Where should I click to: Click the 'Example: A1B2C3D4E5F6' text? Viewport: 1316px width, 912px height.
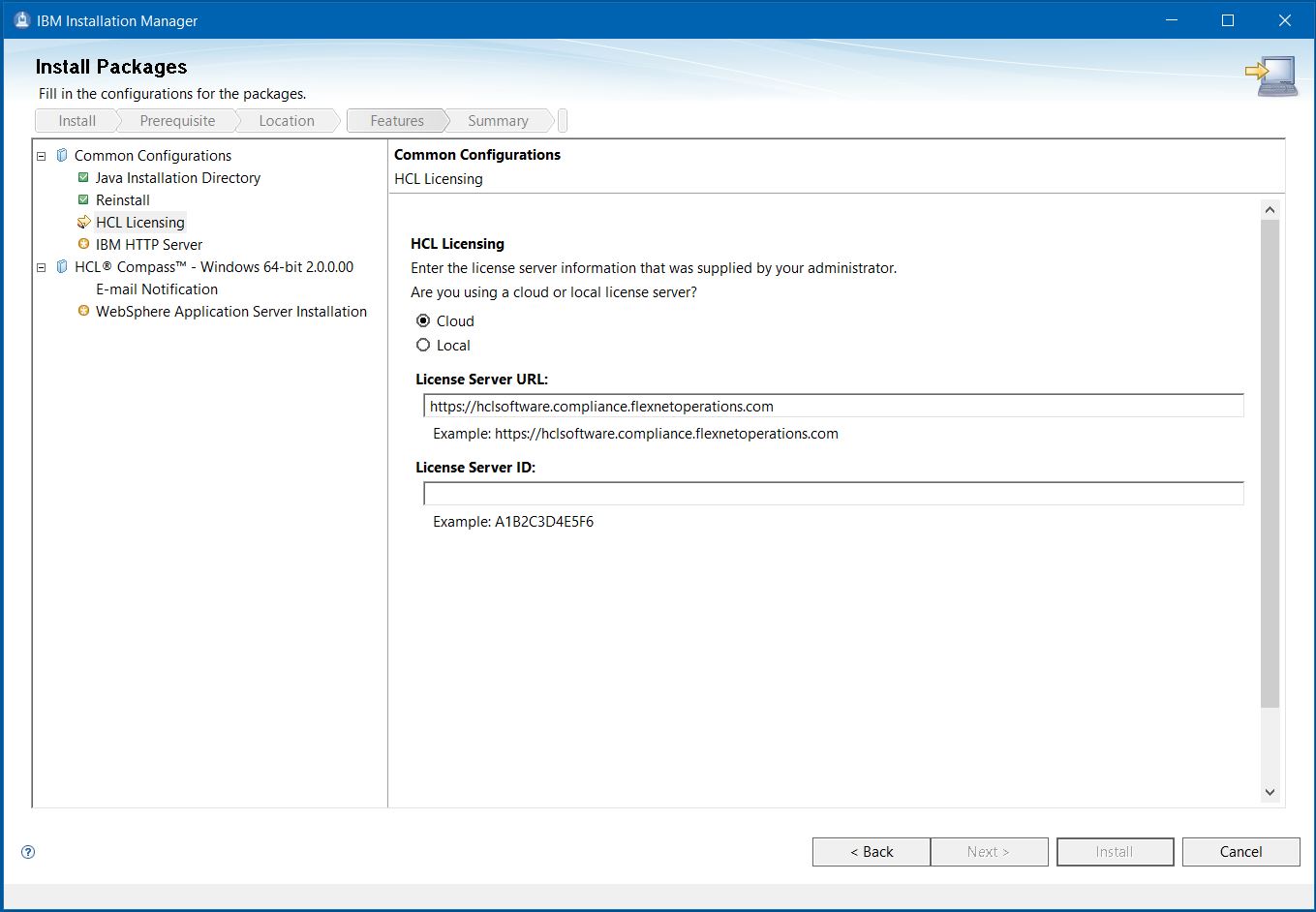pyautogui.click(x=513, y=521)
